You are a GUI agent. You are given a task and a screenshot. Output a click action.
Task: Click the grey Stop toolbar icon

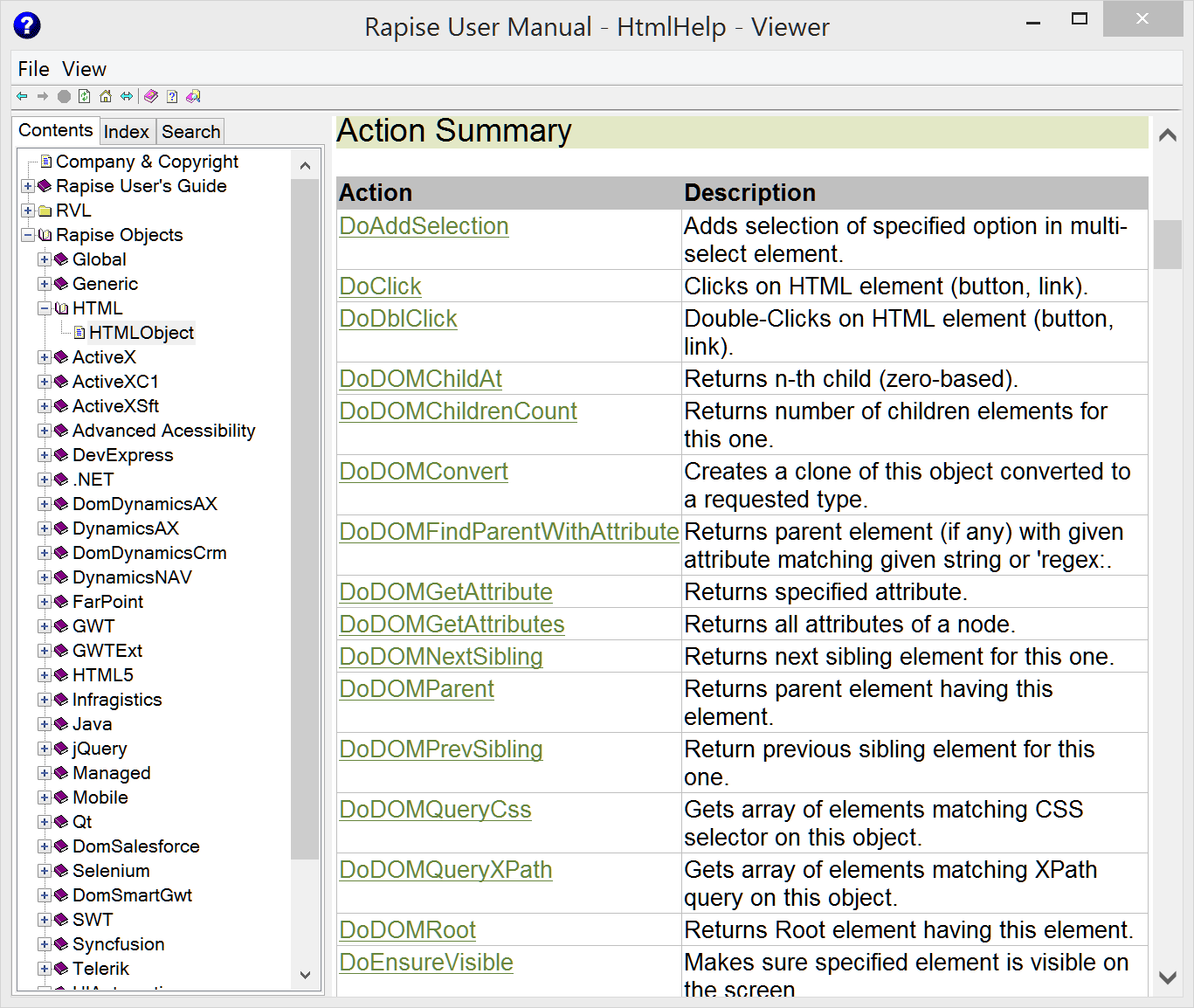point(64,97)
